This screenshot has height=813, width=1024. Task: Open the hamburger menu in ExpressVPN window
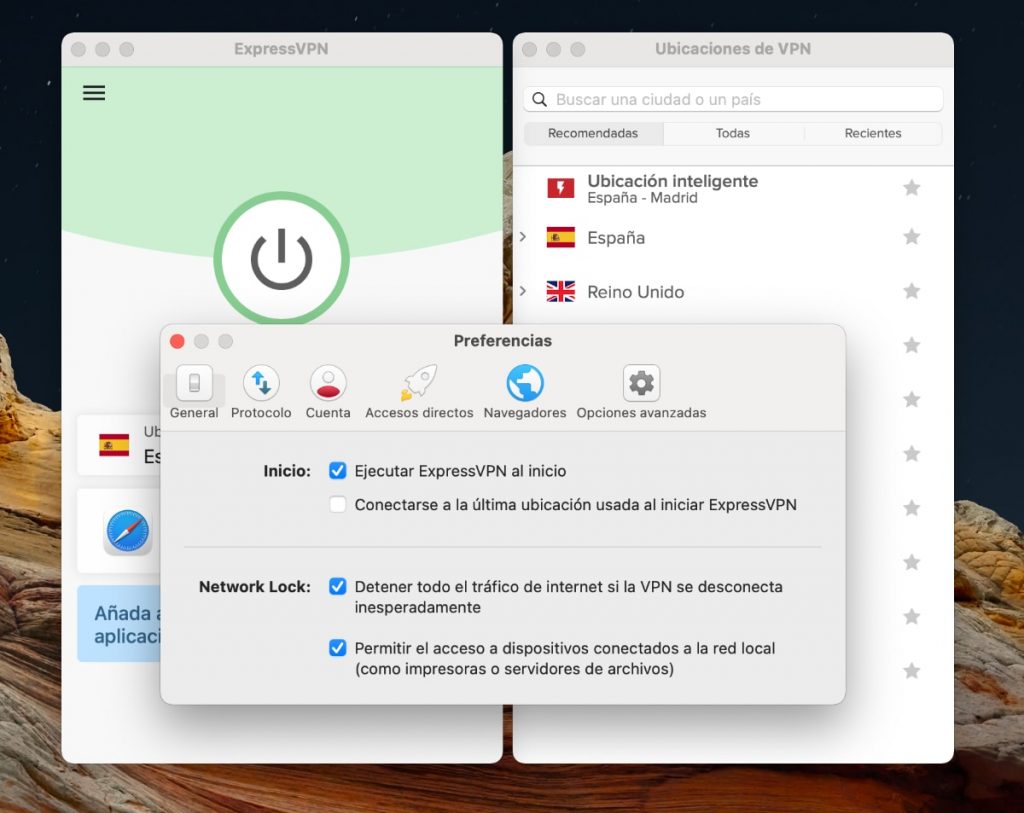point(94,93)
